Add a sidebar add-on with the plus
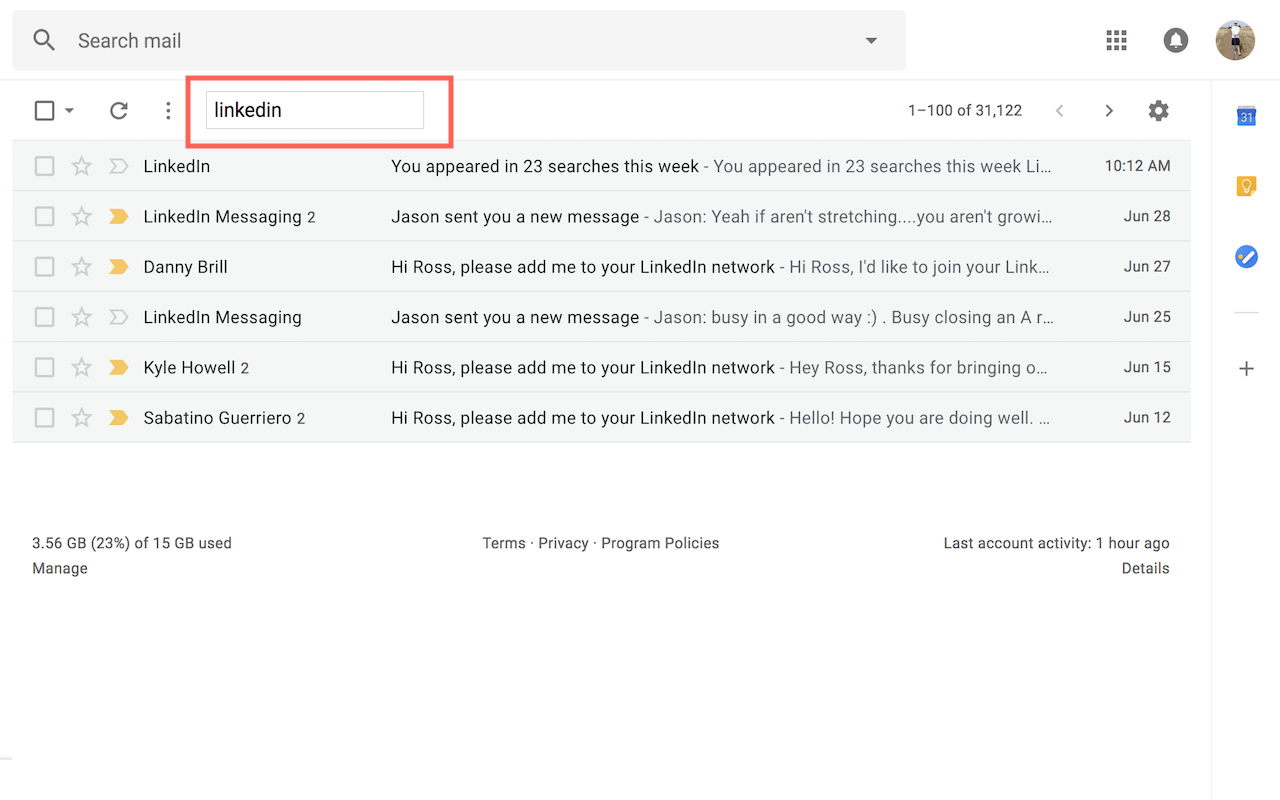Viewport: 1280px width, 800px height. coord(1246,368)
